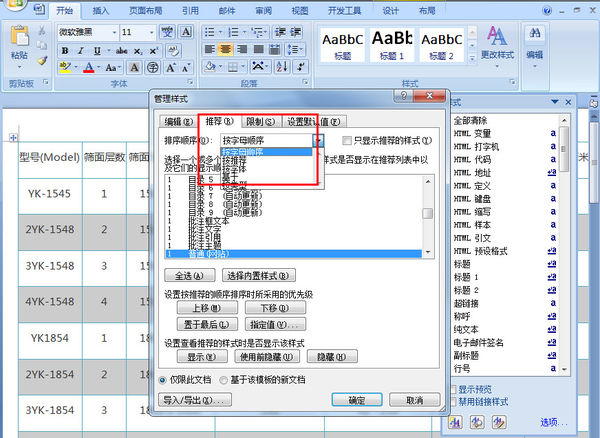Click the New Style icon in the styles pane

(x=455, y=422)
